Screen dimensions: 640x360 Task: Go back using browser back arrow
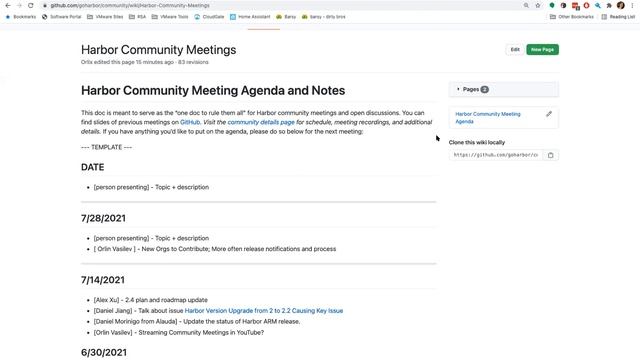click(x=8, y=5)
